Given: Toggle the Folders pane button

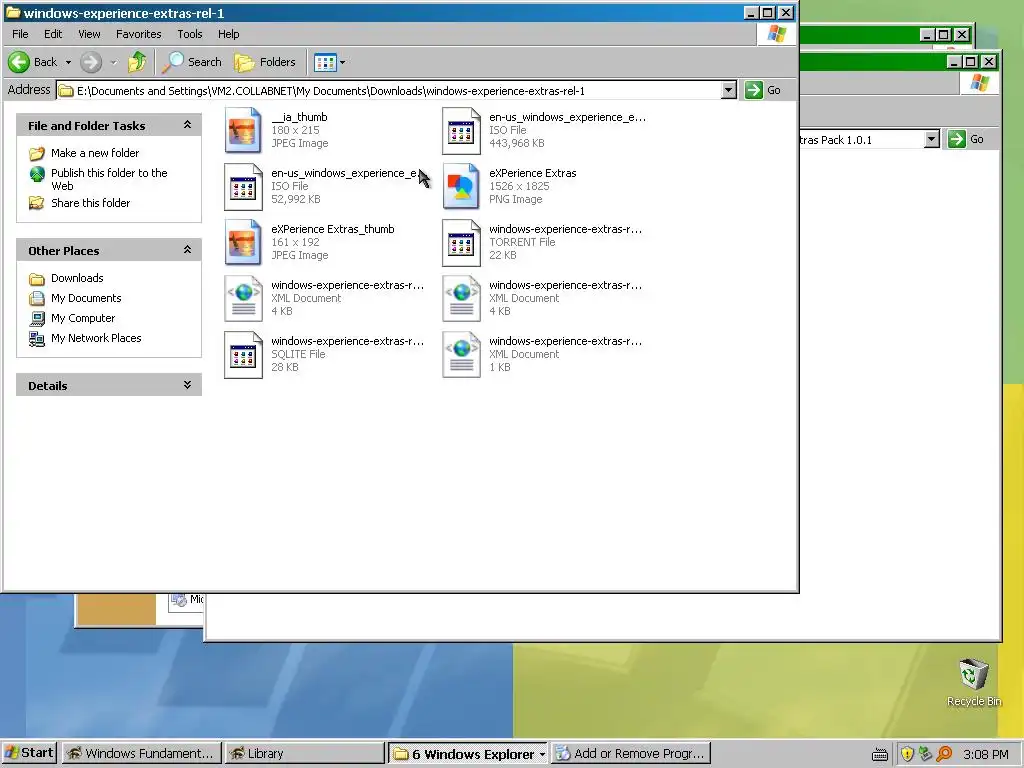Looking at the screenshot, I should coord(265,62).
